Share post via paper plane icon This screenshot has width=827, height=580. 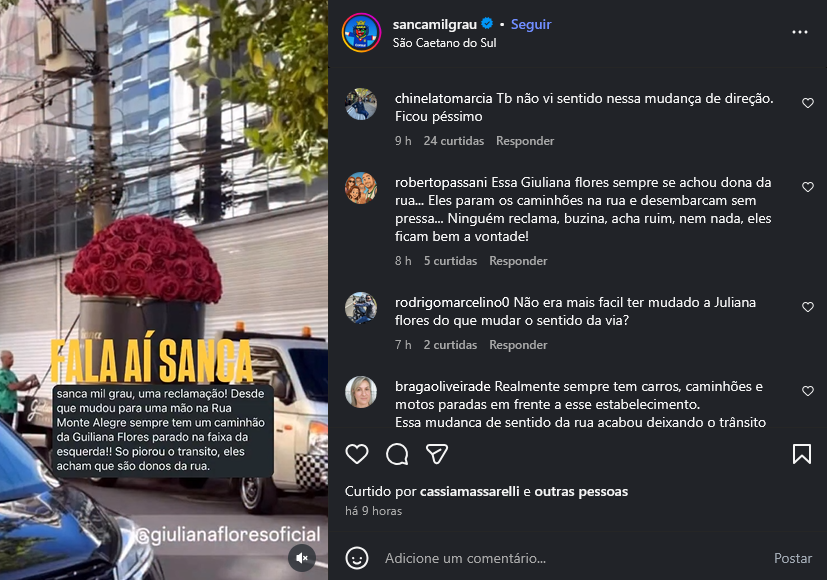(x=437, y=454)
